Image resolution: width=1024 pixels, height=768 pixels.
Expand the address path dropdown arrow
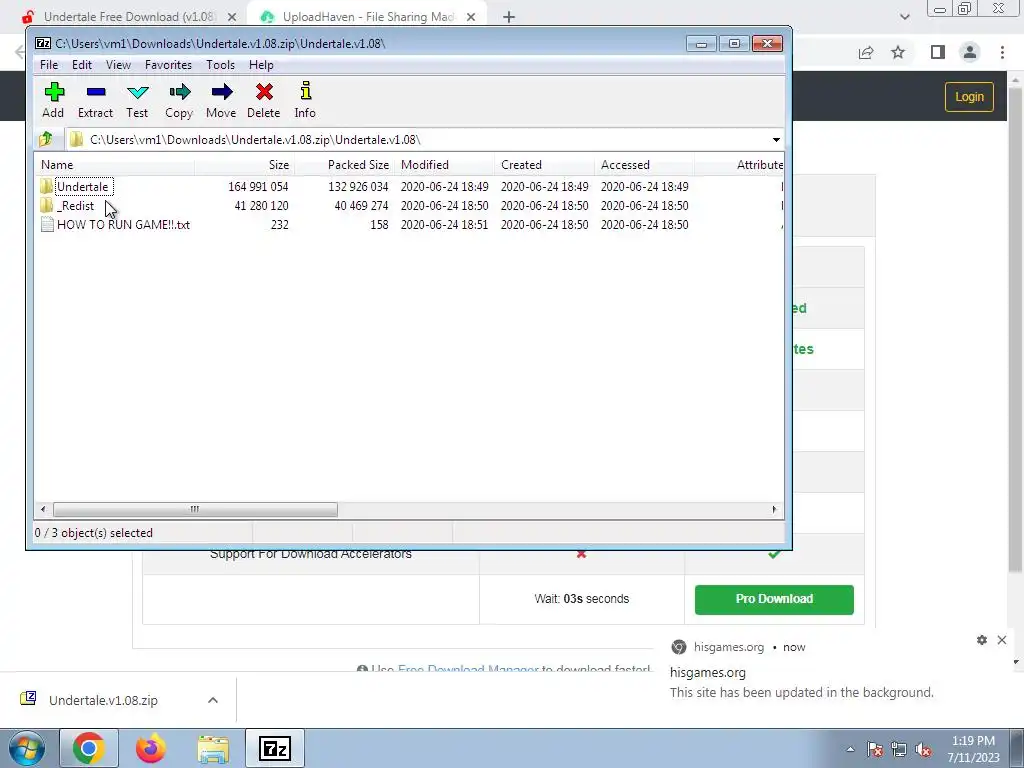(776, 140)
